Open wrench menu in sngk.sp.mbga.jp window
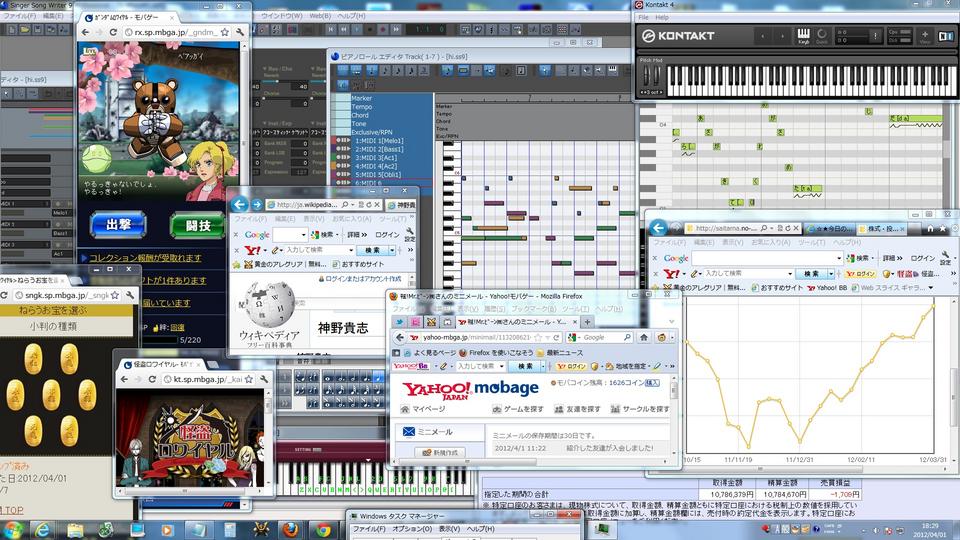 click(x=130, y=295)
